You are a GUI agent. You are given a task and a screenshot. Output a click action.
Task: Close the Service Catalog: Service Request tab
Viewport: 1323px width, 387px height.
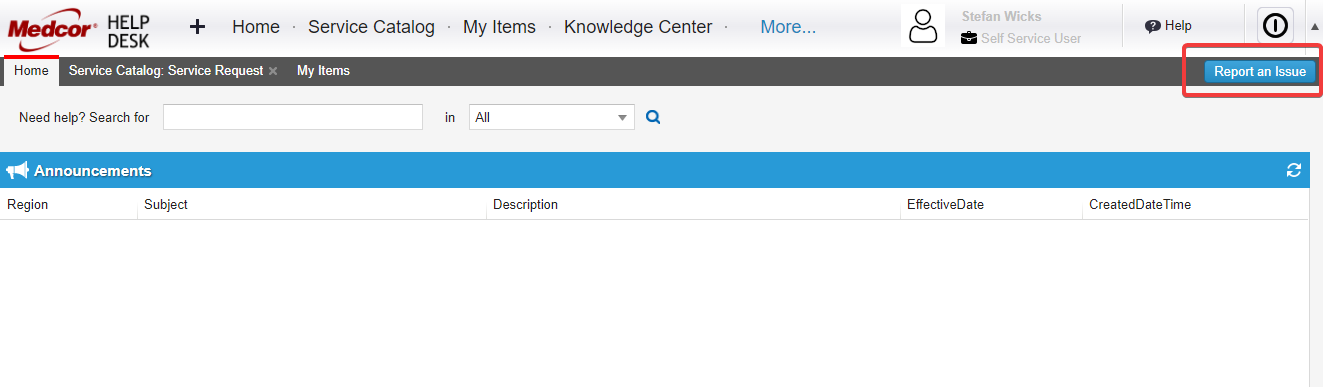273,71
